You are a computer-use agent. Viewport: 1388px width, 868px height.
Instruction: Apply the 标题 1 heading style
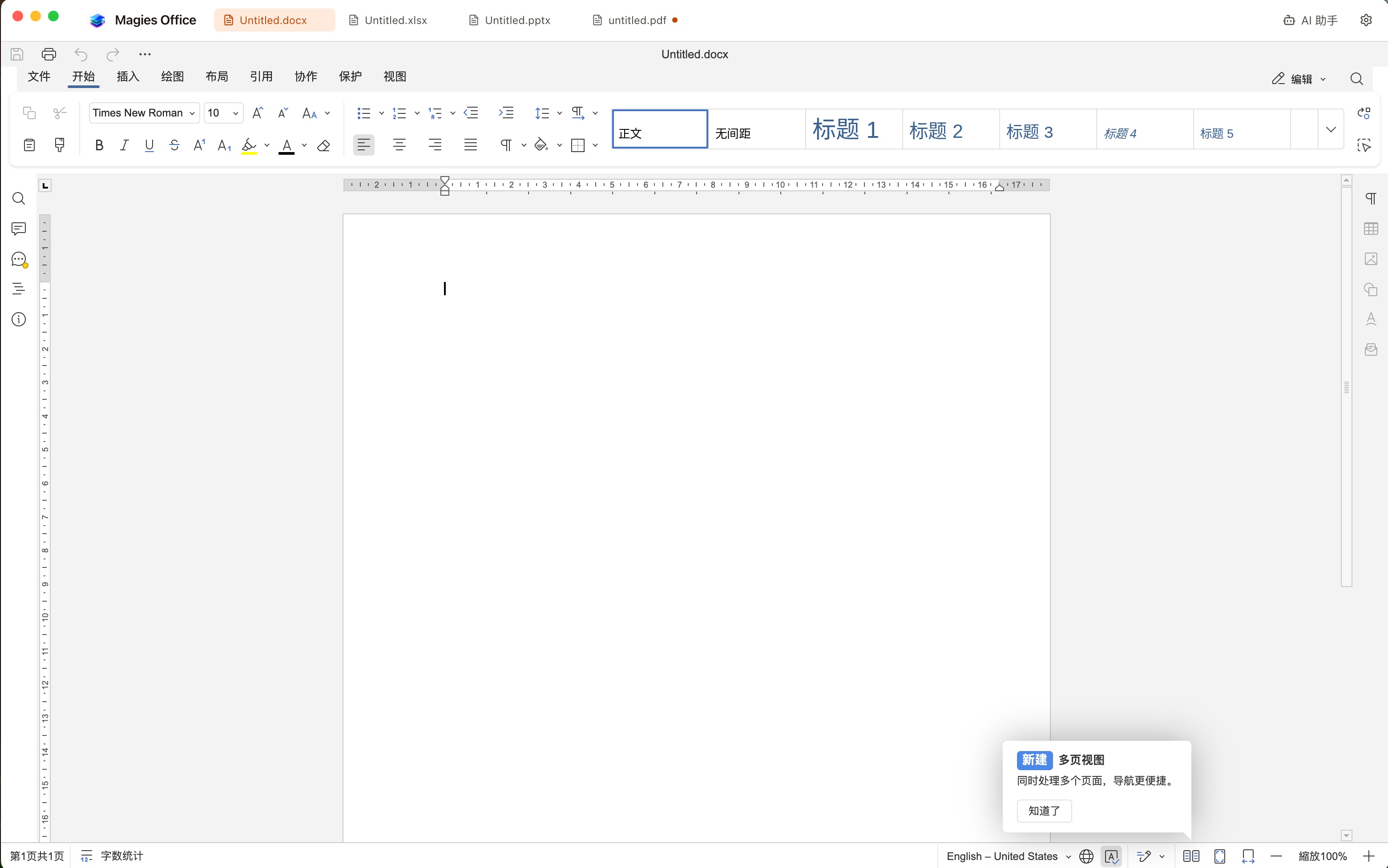pyautogui.click(x=853, y=129)
